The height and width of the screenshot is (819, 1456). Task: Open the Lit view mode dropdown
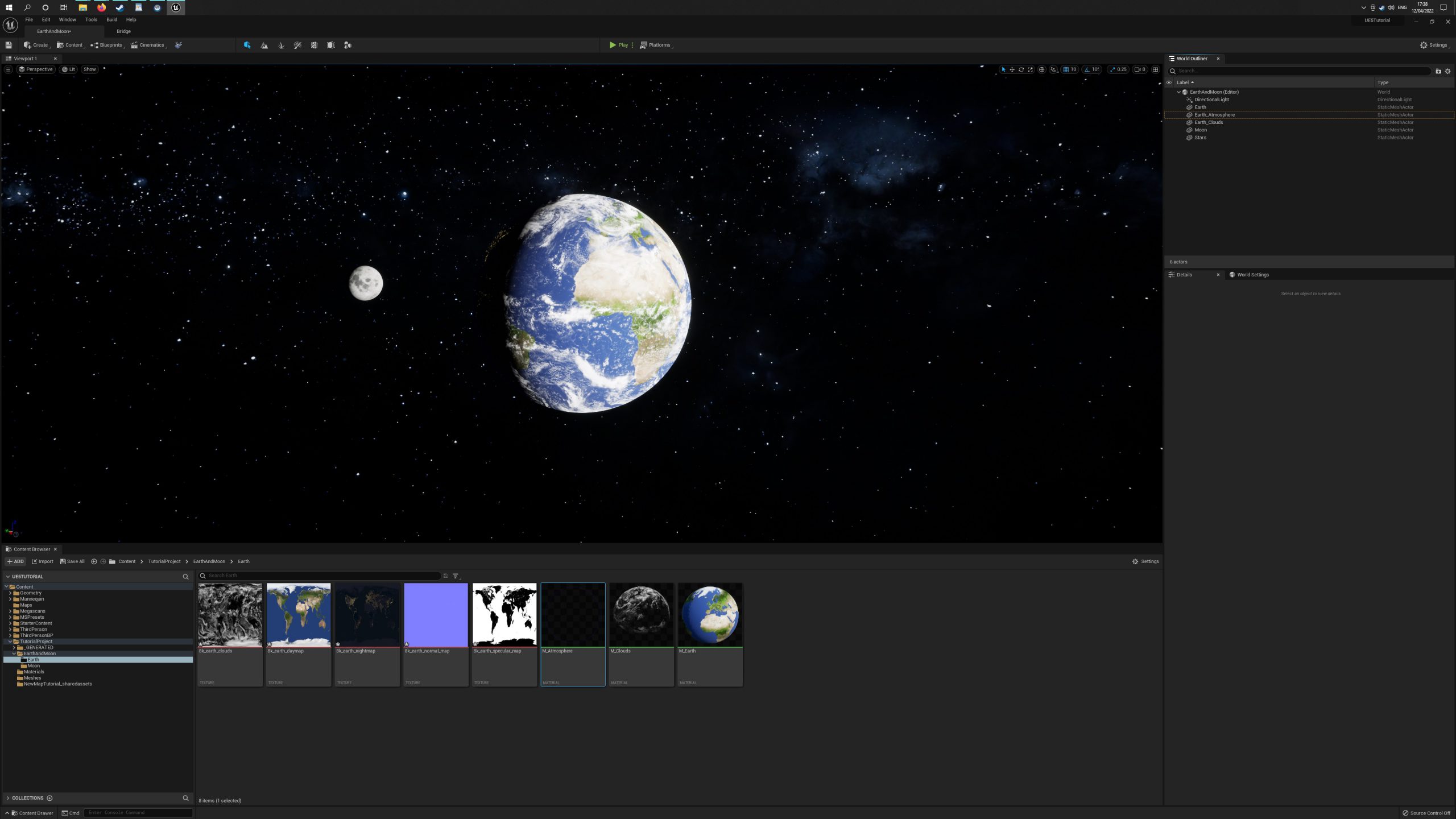[x=68, y=69]
